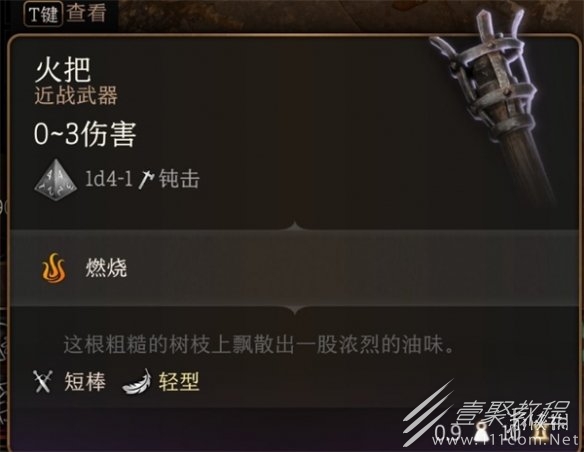The width and height of the screenshot is (584, 452).
Task: Click the feather light-weapon icon
Action: [x=137, y=381]
